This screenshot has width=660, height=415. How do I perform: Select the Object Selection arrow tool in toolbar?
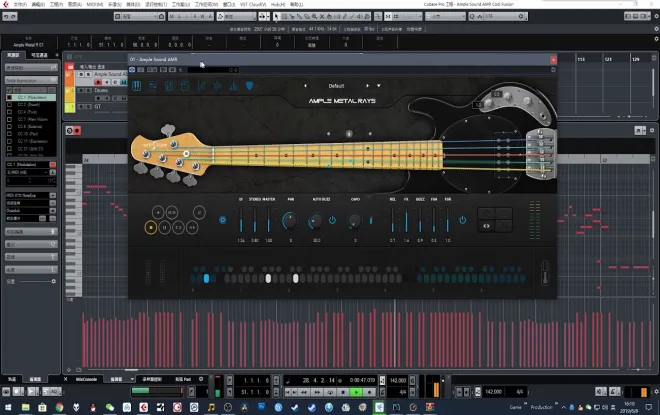click(277, 16)
